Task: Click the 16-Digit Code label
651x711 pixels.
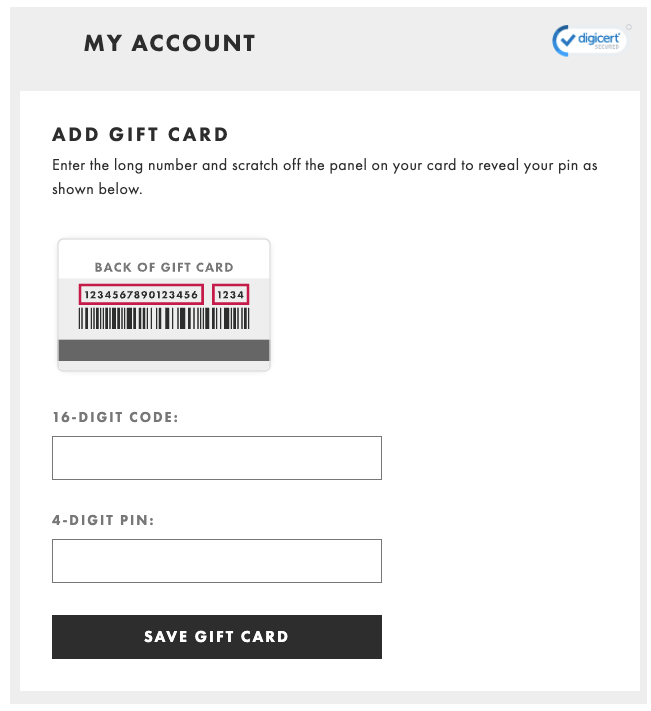Action: point(116,417)
